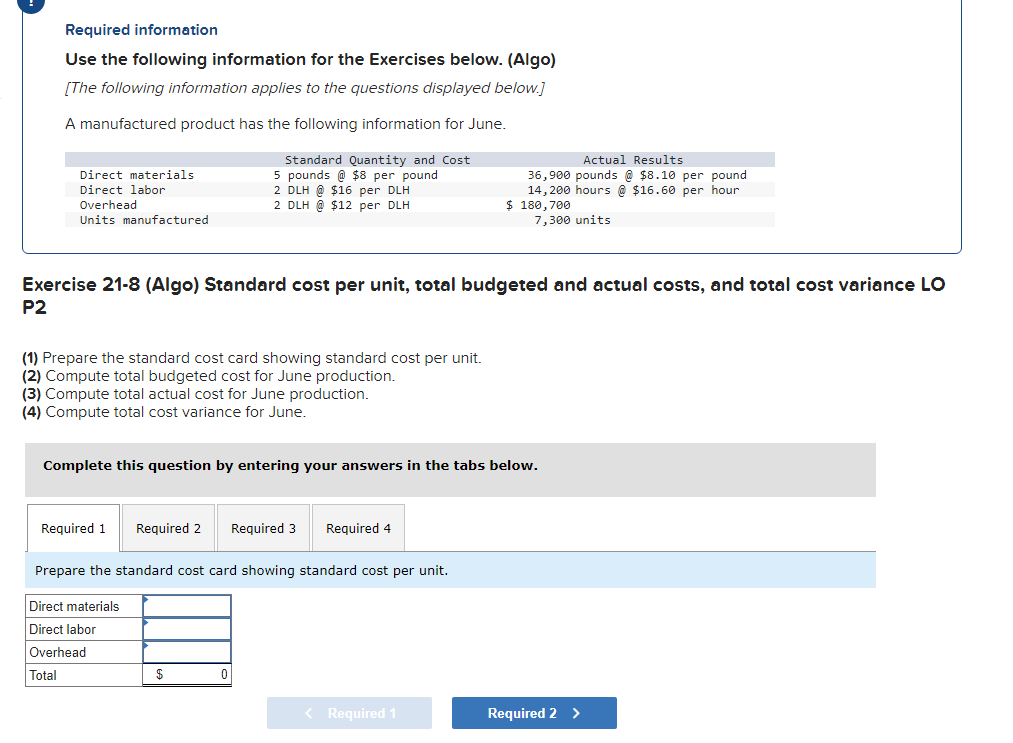The height and width of the screenshot is (743, 1013).
Task: Switch to the Required 2 tab
Action: pyautogui.click(x=168, y=528)
